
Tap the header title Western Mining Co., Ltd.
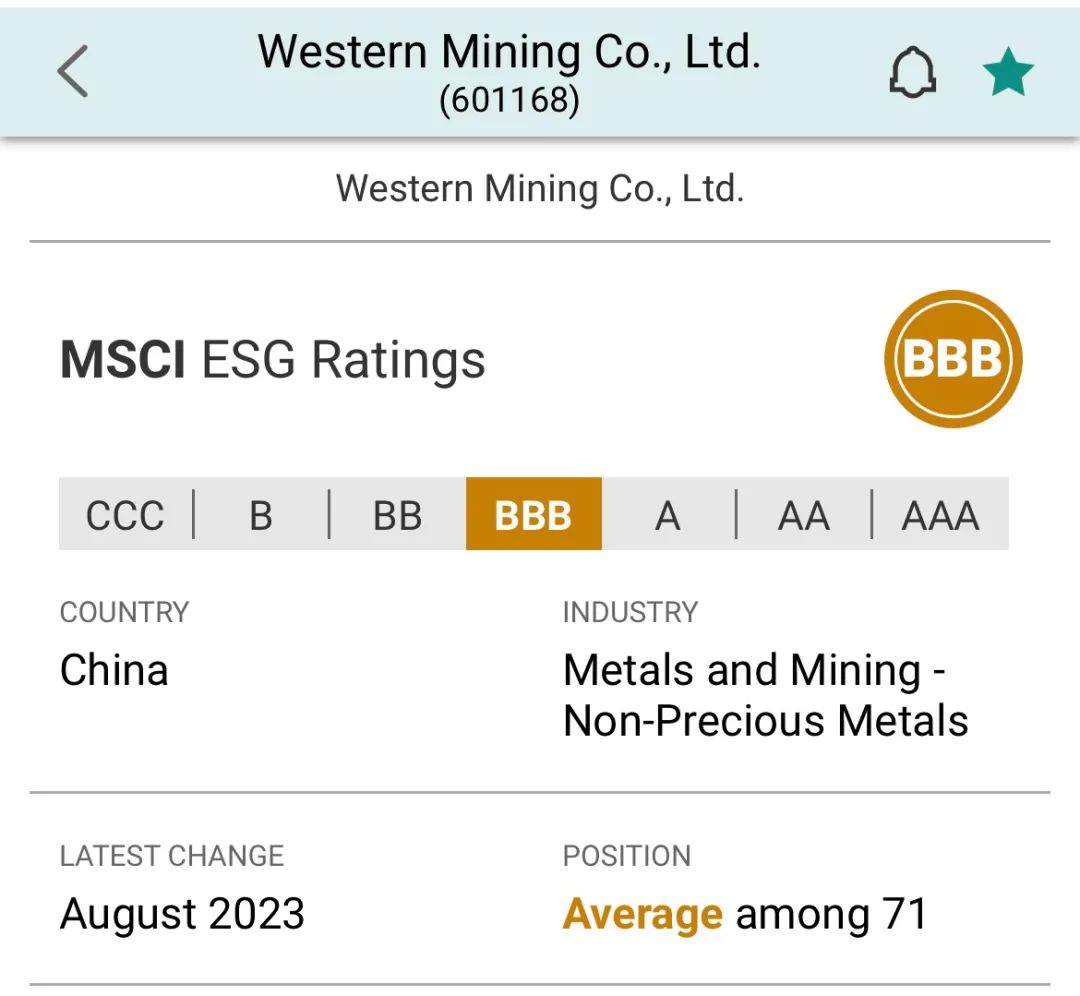(x=509, y=52)
